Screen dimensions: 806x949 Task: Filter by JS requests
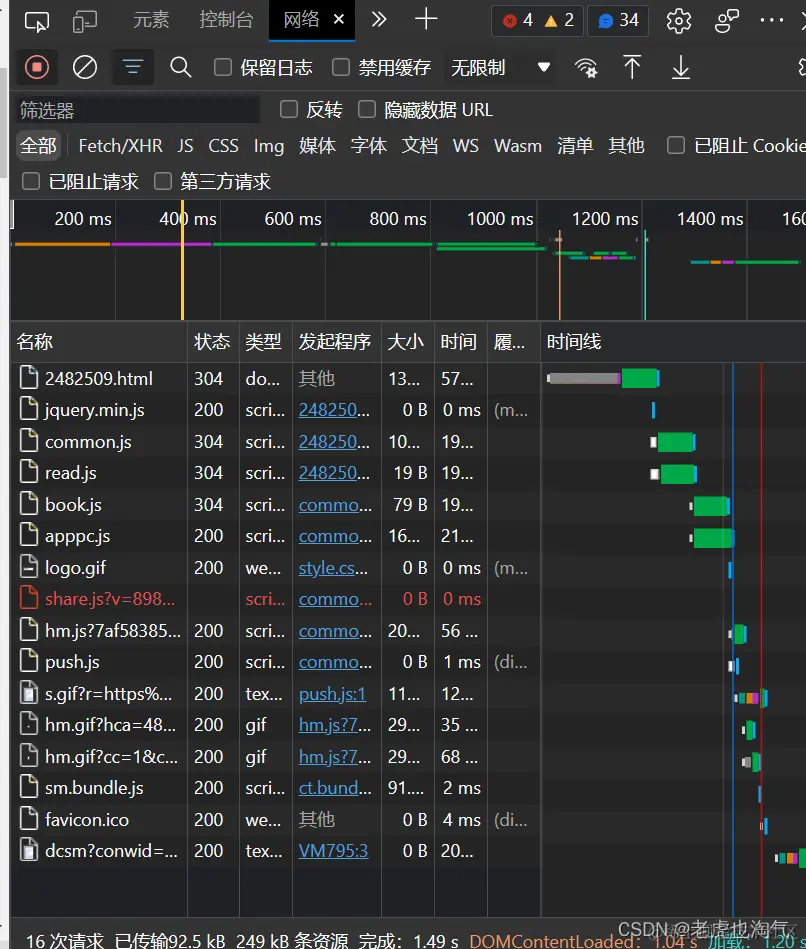(185, 146)
